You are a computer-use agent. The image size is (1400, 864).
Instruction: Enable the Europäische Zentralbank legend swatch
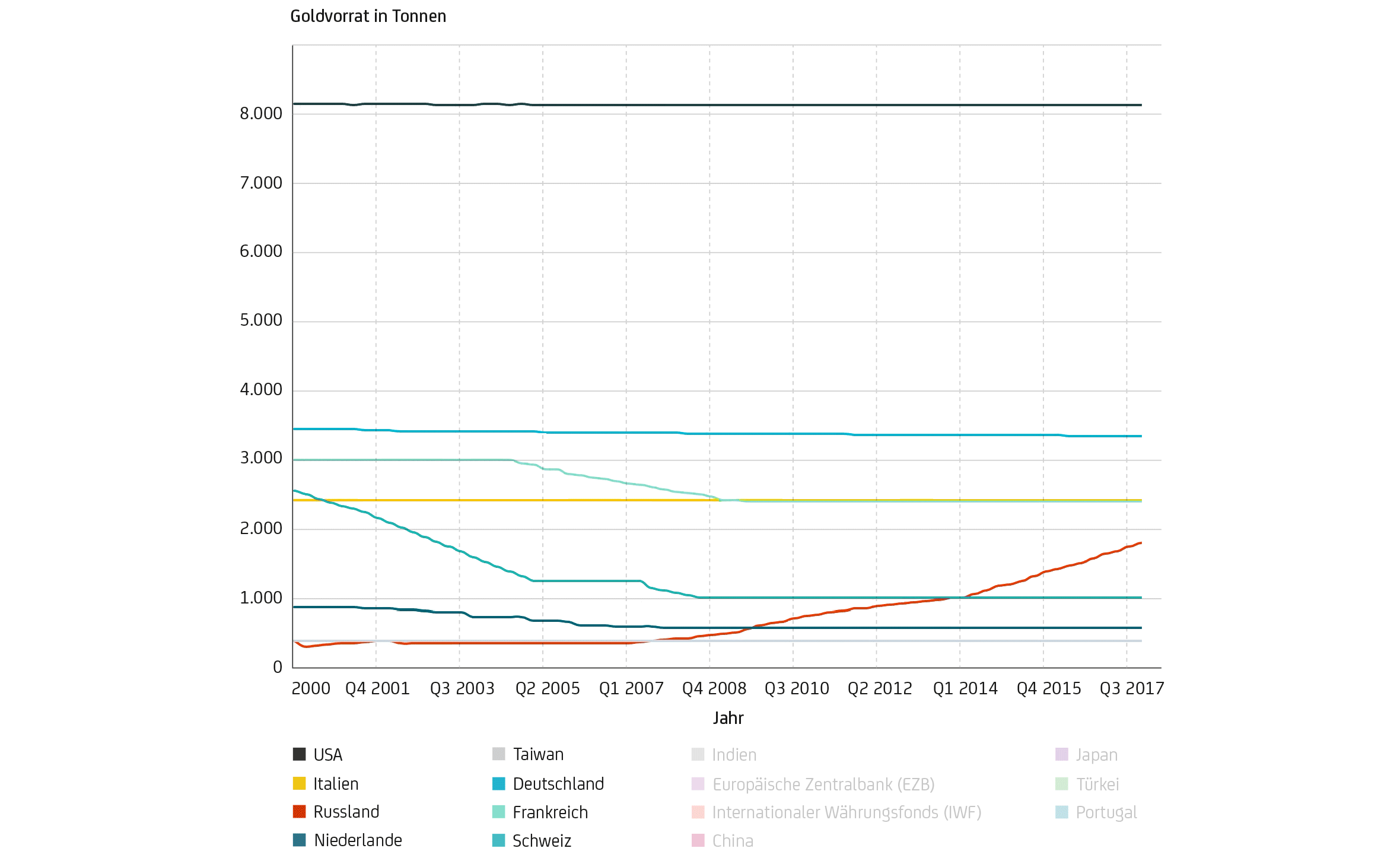tap(698, 783)
